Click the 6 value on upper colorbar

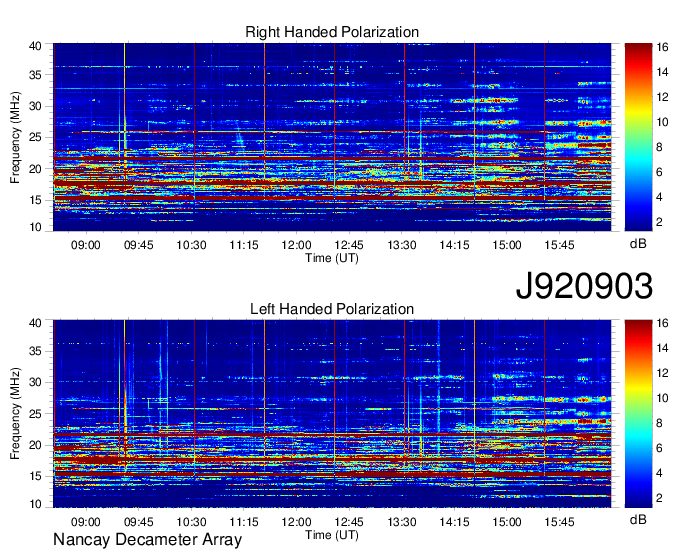point(660,173)
